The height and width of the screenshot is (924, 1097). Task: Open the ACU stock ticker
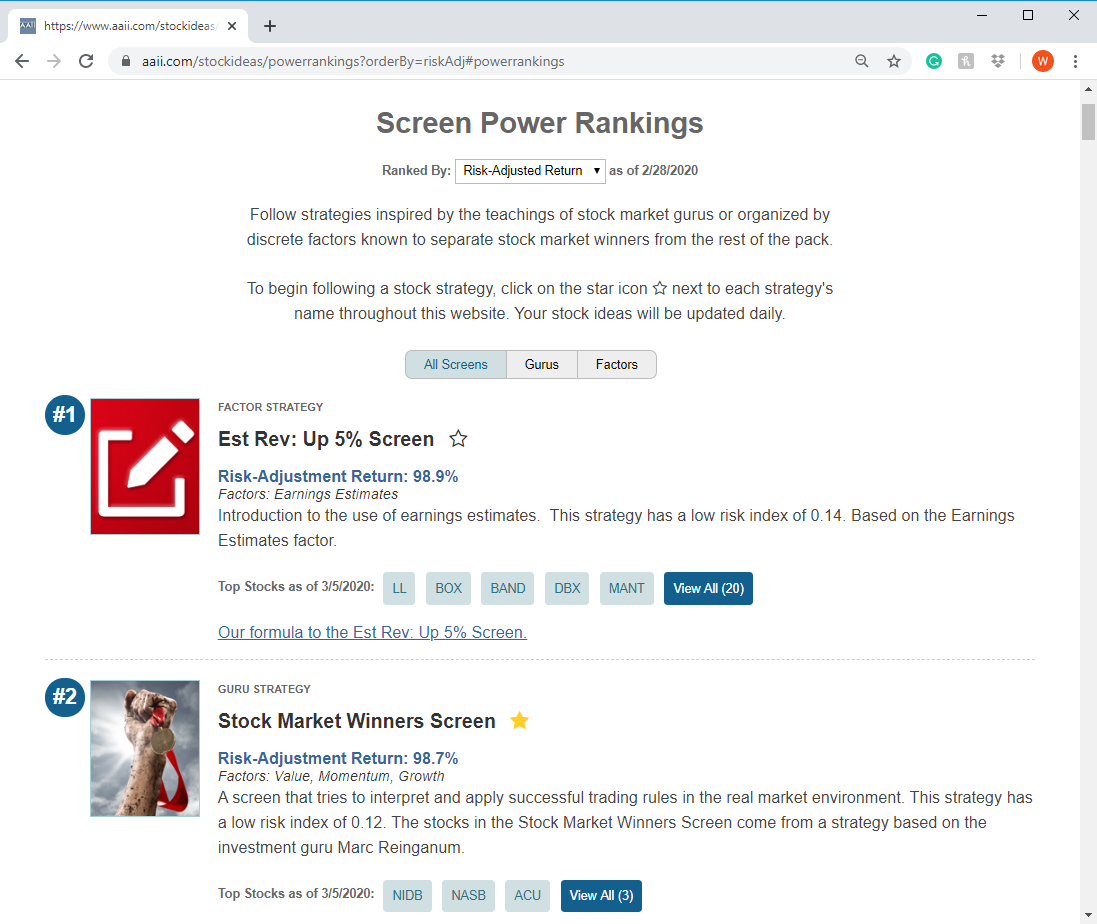pyautogui.click(x=528, y=895)
